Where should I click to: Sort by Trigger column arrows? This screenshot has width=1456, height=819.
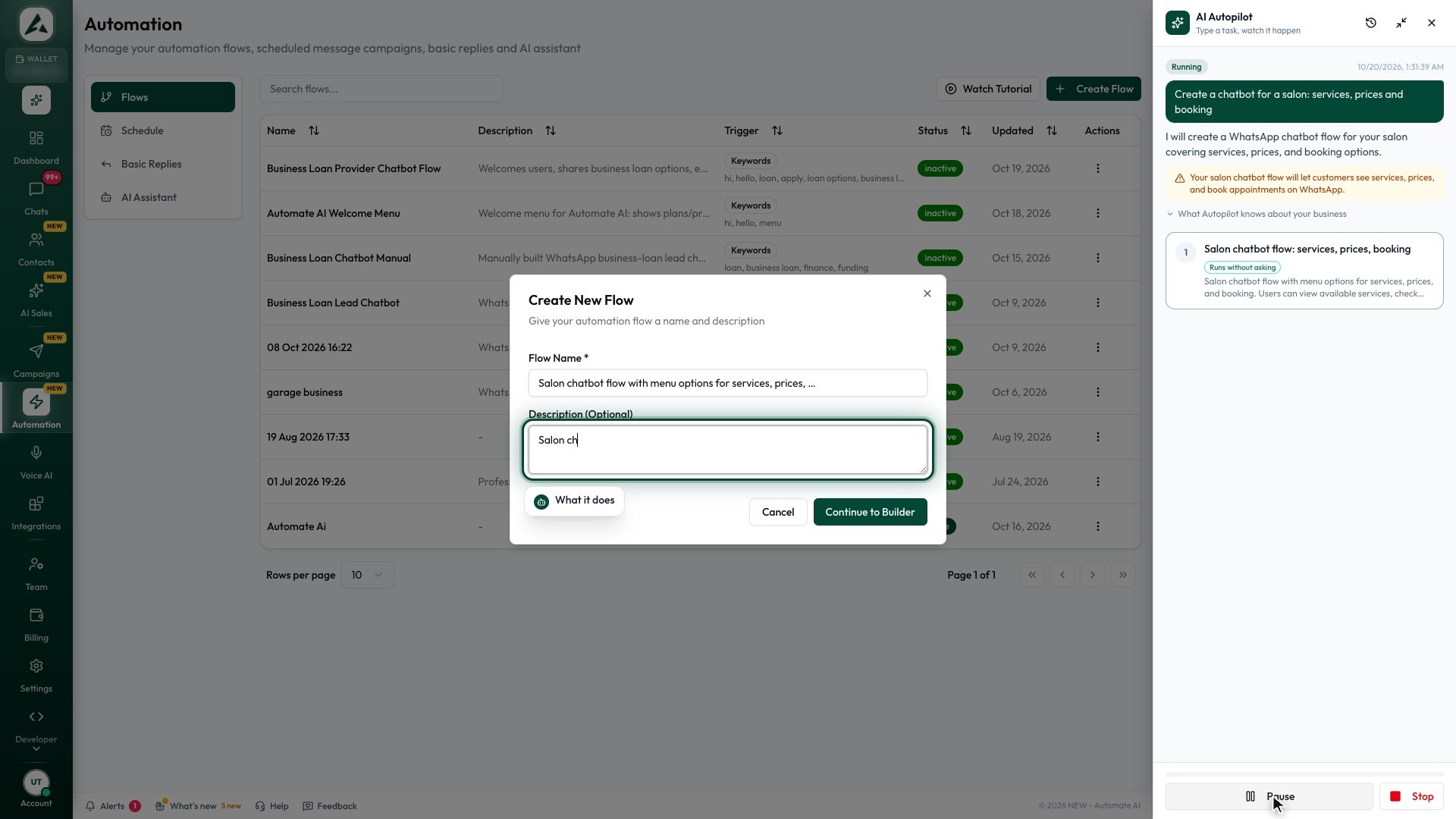pyautogui.click(x=777, y=130)
